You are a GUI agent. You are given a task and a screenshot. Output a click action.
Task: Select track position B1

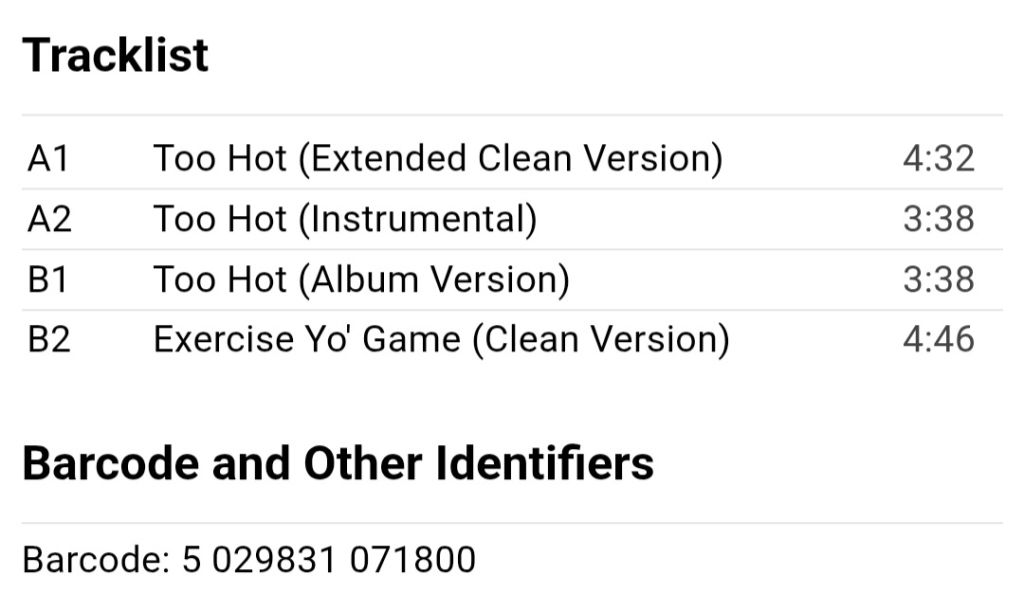point(48,280)
